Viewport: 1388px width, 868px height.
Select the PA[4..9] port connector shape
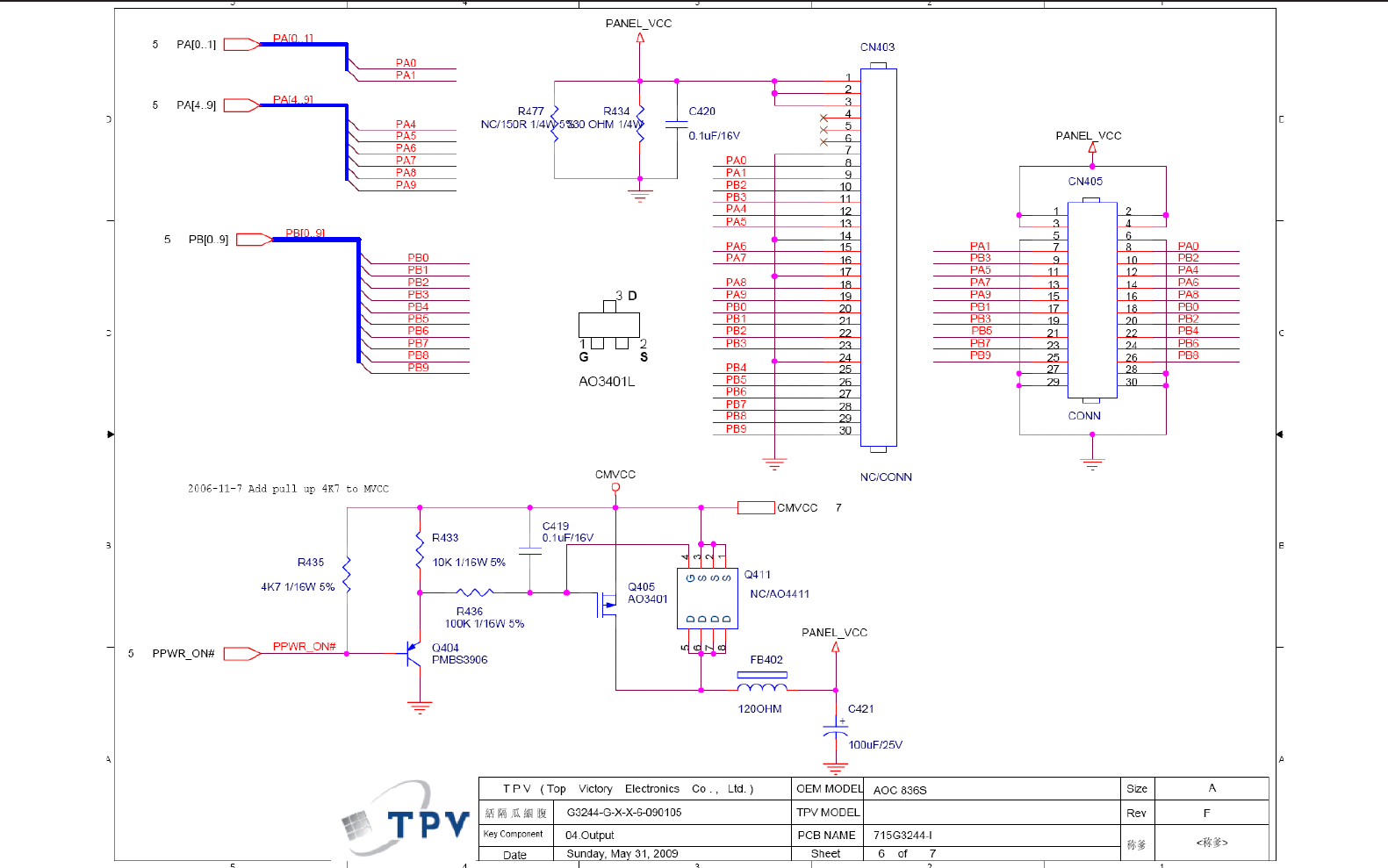coord(241,105)
